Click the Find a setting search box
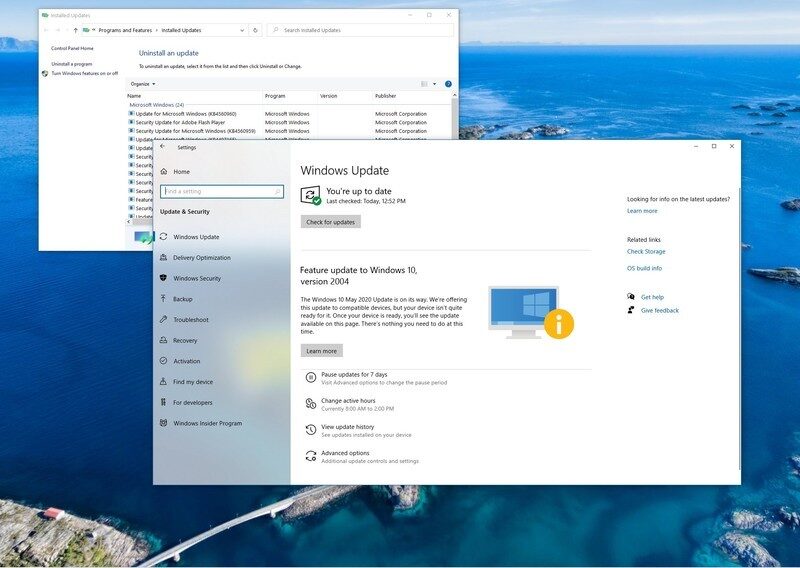This screenshot has width=800, height=568. pyautogui.click(x=222, y=191)
